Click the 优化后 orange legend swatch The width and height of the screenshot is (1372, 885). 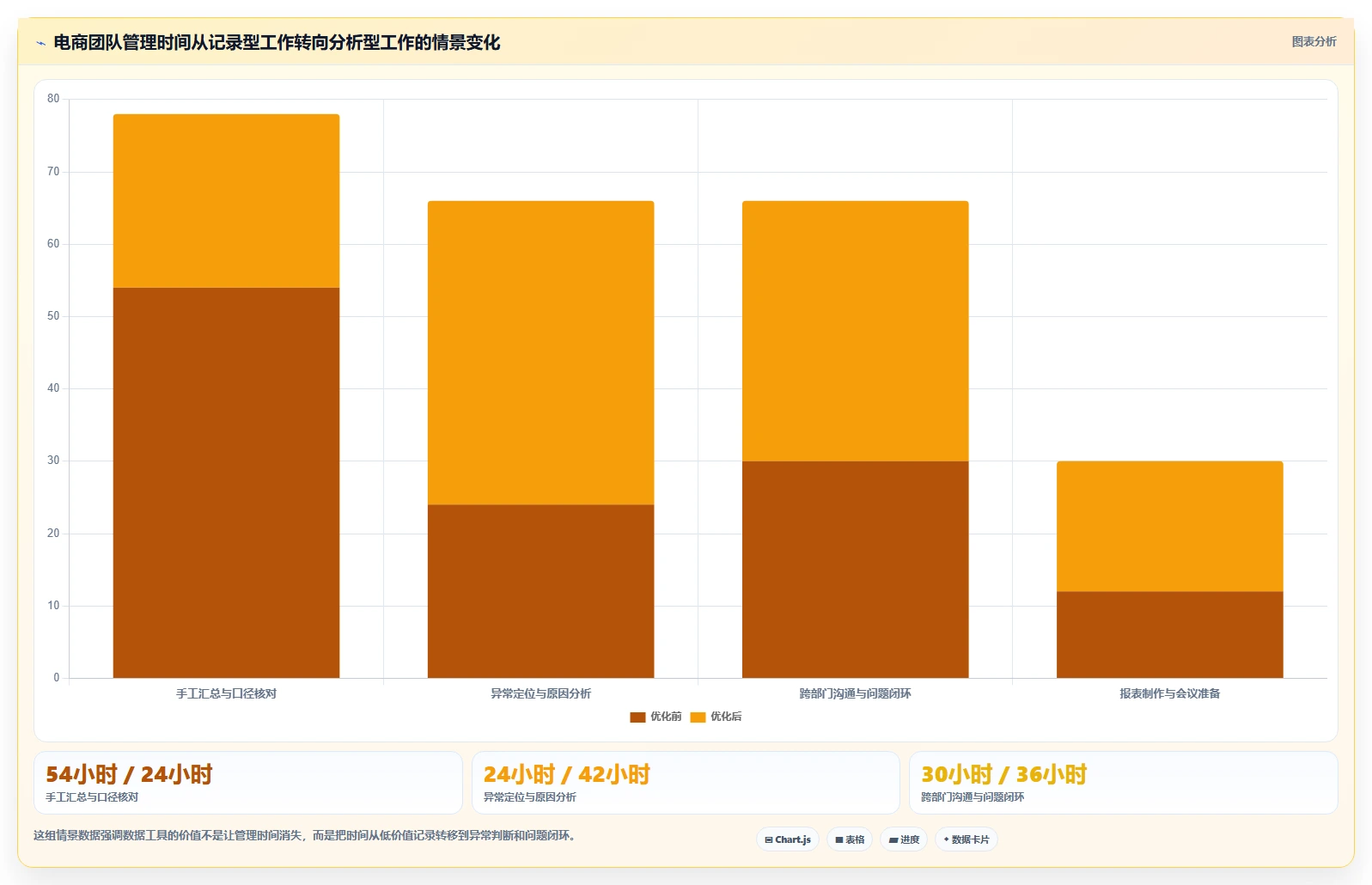[698, 717]
